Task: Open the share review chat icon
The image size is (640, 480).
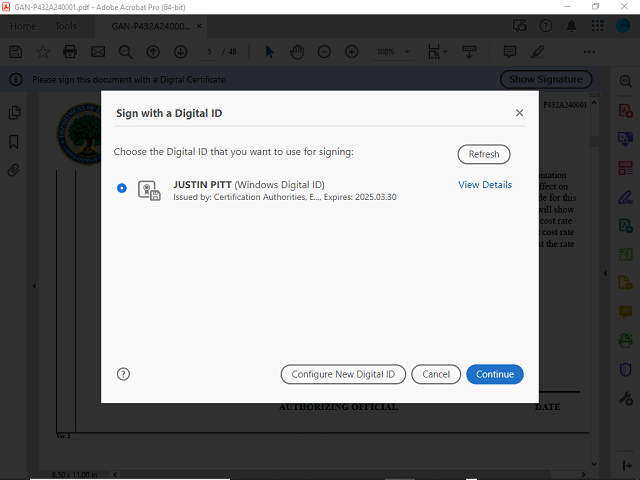Action: 520,26
